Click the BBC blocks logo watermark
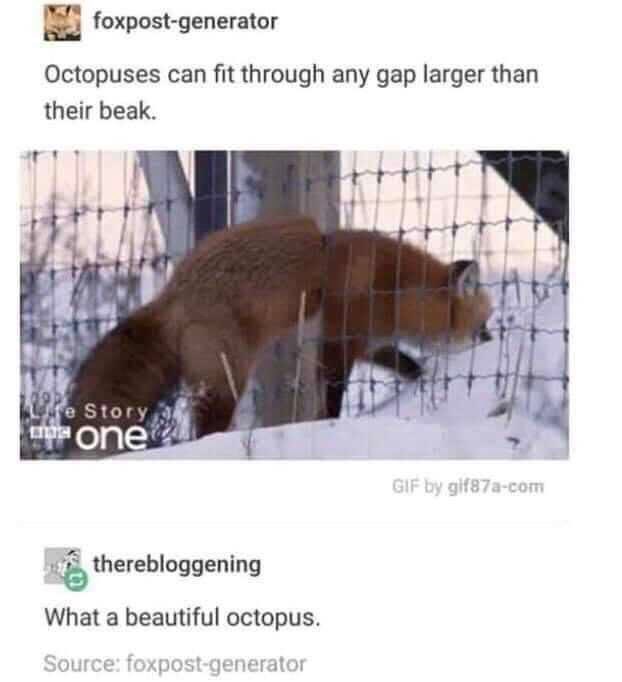The image size is (622, 682). pos(51,433)
